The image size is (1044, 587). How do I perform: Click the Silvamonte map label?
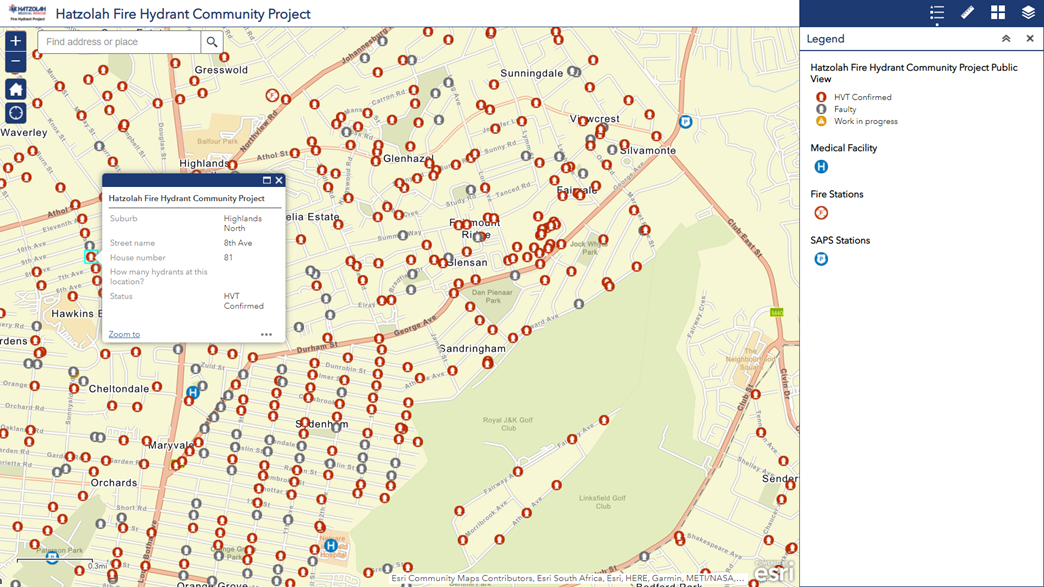[648, 150]
